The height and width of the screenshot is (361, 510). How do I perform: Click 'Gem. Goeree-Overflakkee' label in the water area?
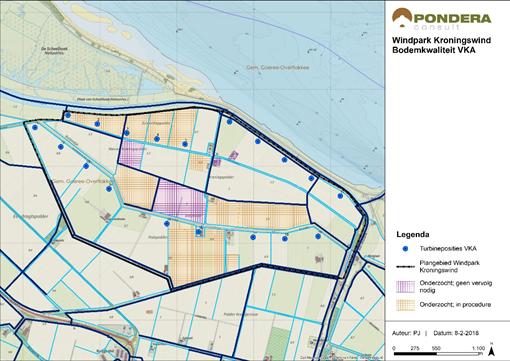click(x=277, y=67)
